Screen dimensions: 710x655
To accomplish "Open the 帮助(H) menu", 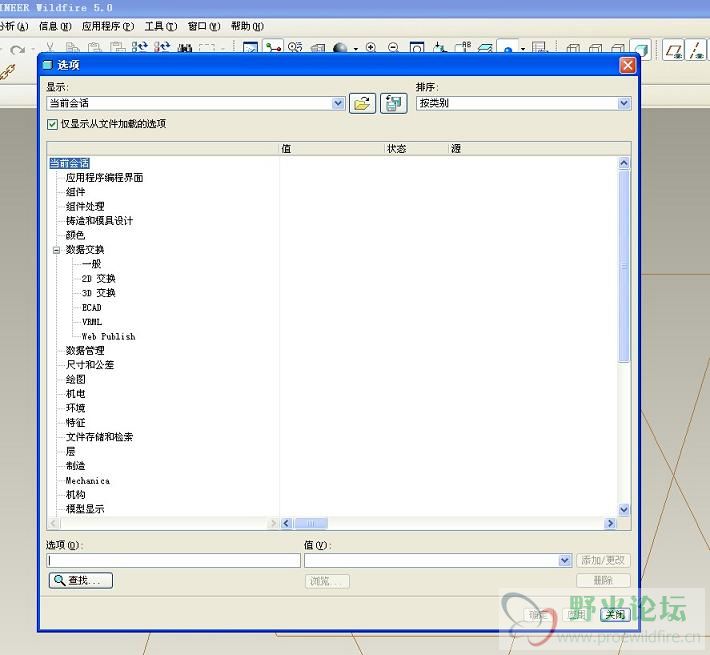I will (247, 26).
